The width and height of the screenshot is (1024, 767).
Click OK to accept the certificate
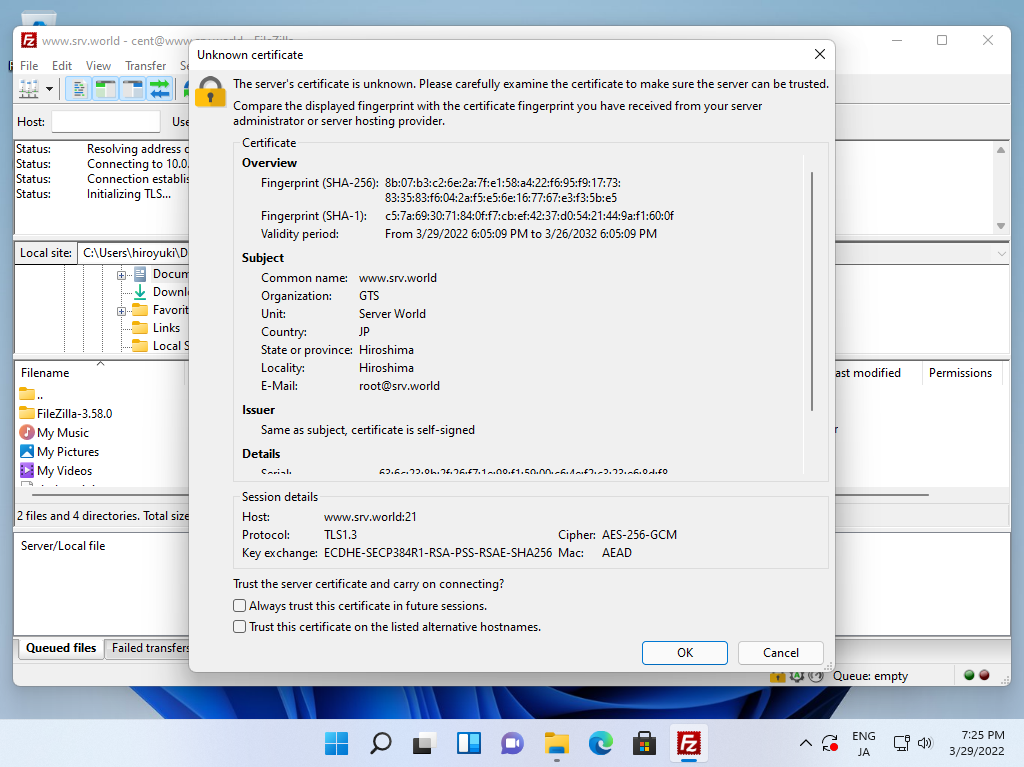(684, 653)
